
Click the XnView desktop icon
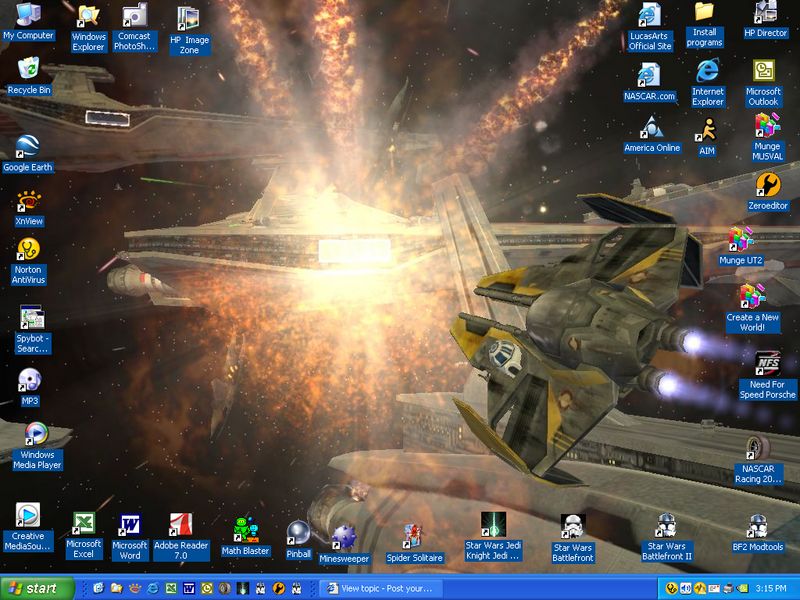(x=29, y=208)
